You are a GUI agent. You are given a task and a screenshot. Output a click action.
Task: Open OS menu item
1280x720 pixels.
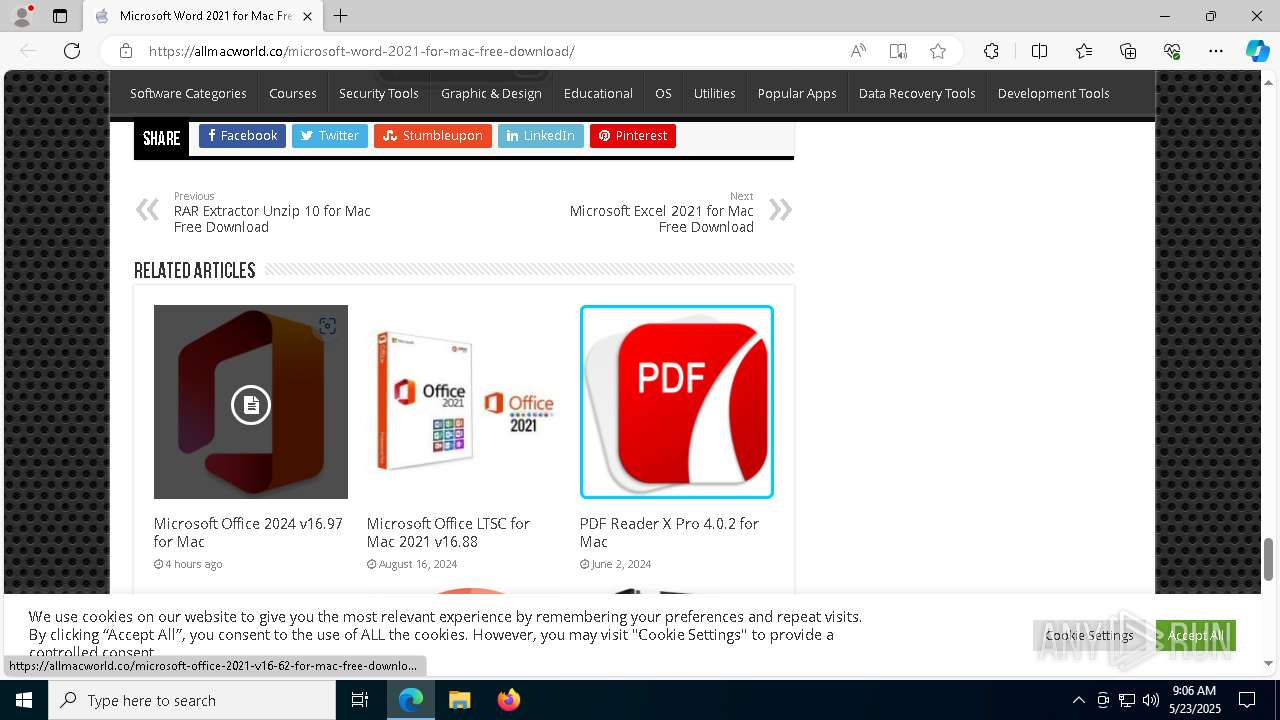coord(663,93)
